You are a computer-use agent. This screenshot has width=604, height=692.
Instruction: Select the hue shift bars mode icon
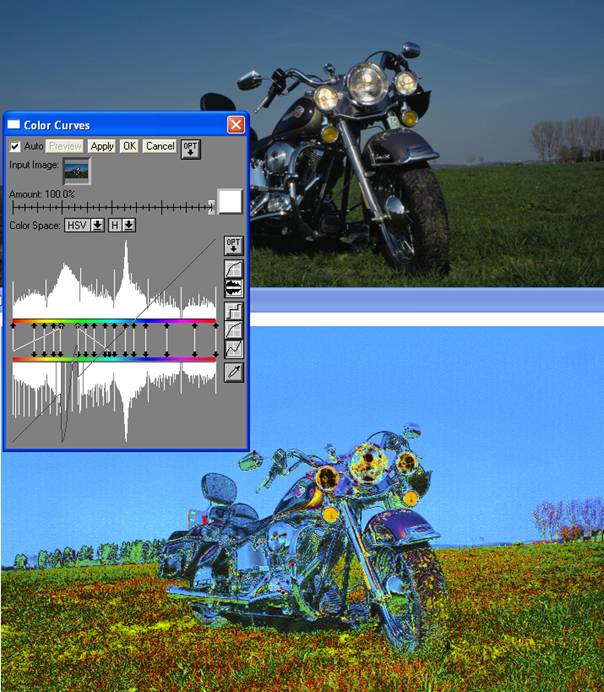click(234, 288)
